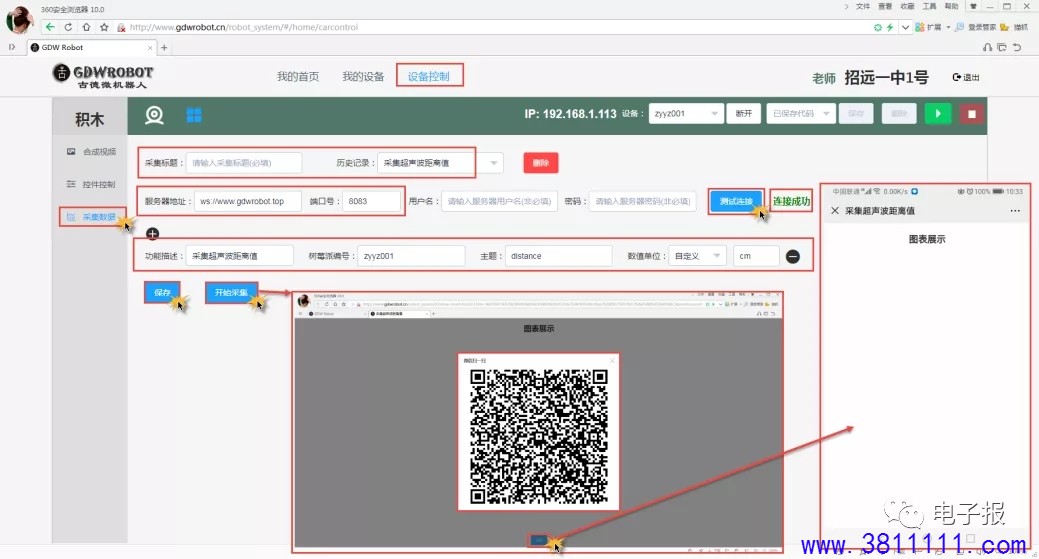Close the GDW Robot tab
Viewport: 1039px width, 559px height.
150,48
